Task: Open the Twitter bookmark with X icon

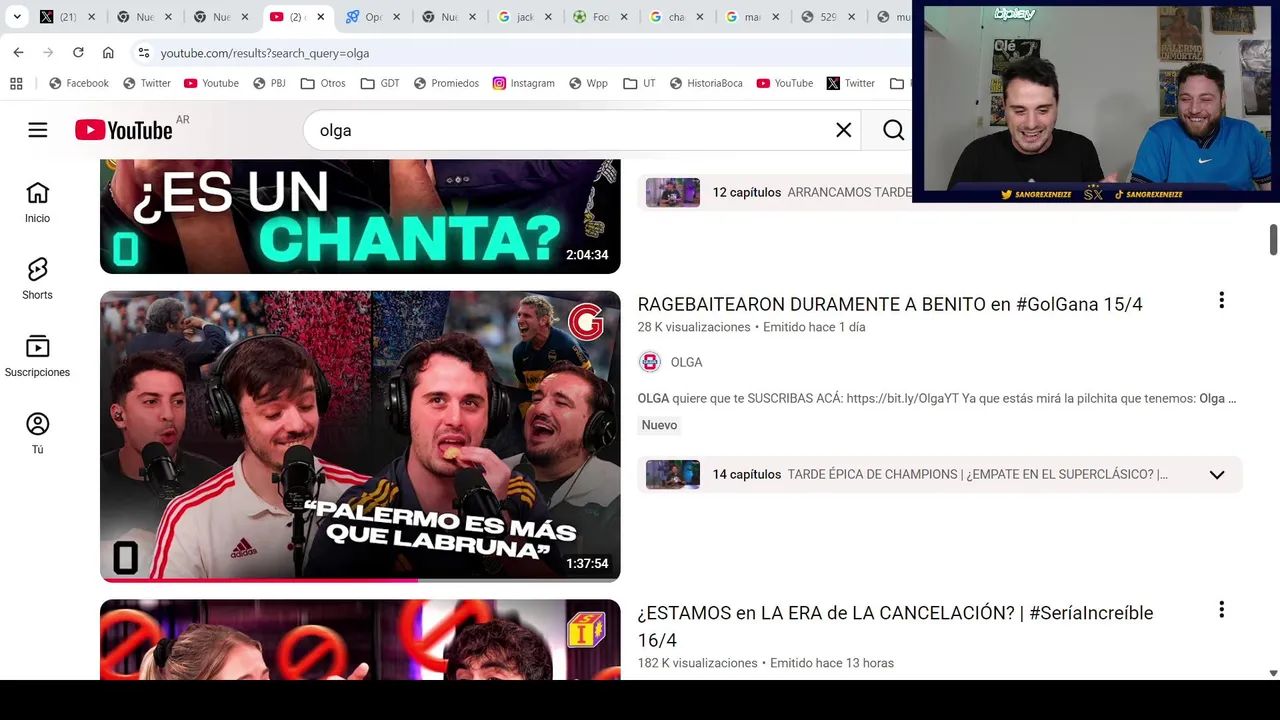Action: (851, 83)
